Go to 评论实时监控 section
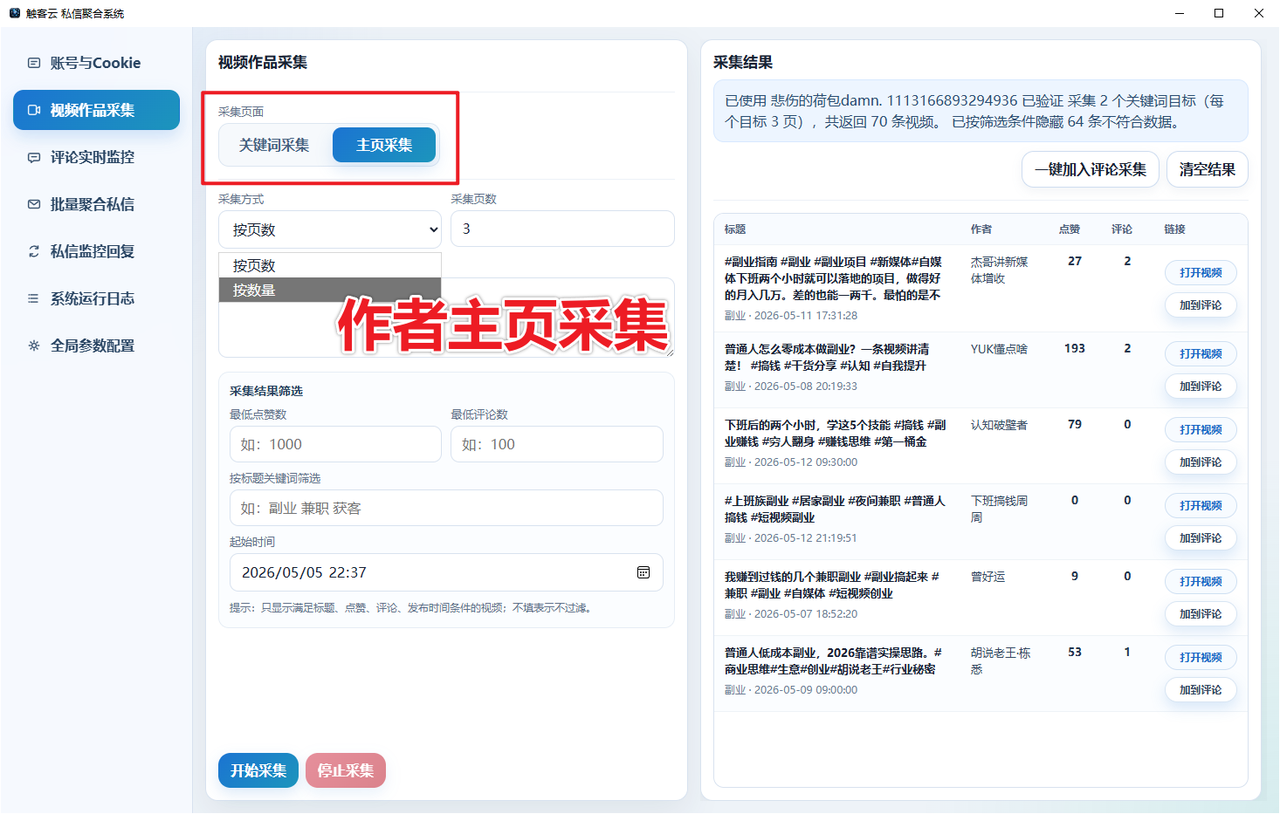 pos(96,157)
